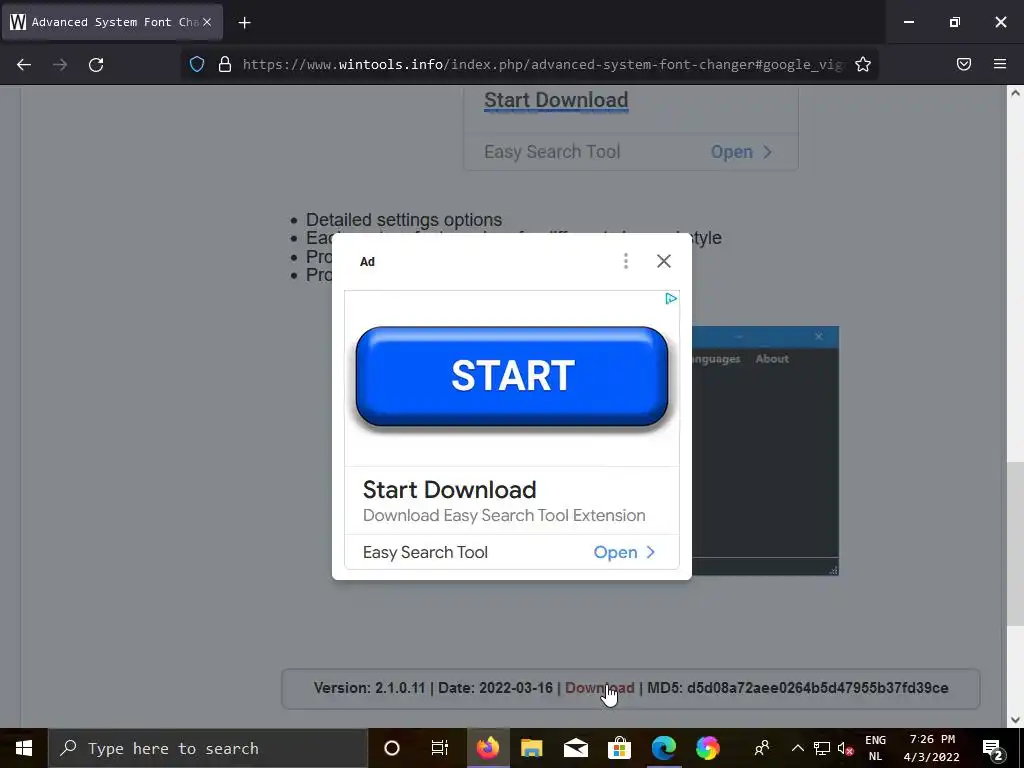This screenshot has height=768, width=1024.
Task: Open Microsoft Edge from taskbar
Action: tap(664, 748)
